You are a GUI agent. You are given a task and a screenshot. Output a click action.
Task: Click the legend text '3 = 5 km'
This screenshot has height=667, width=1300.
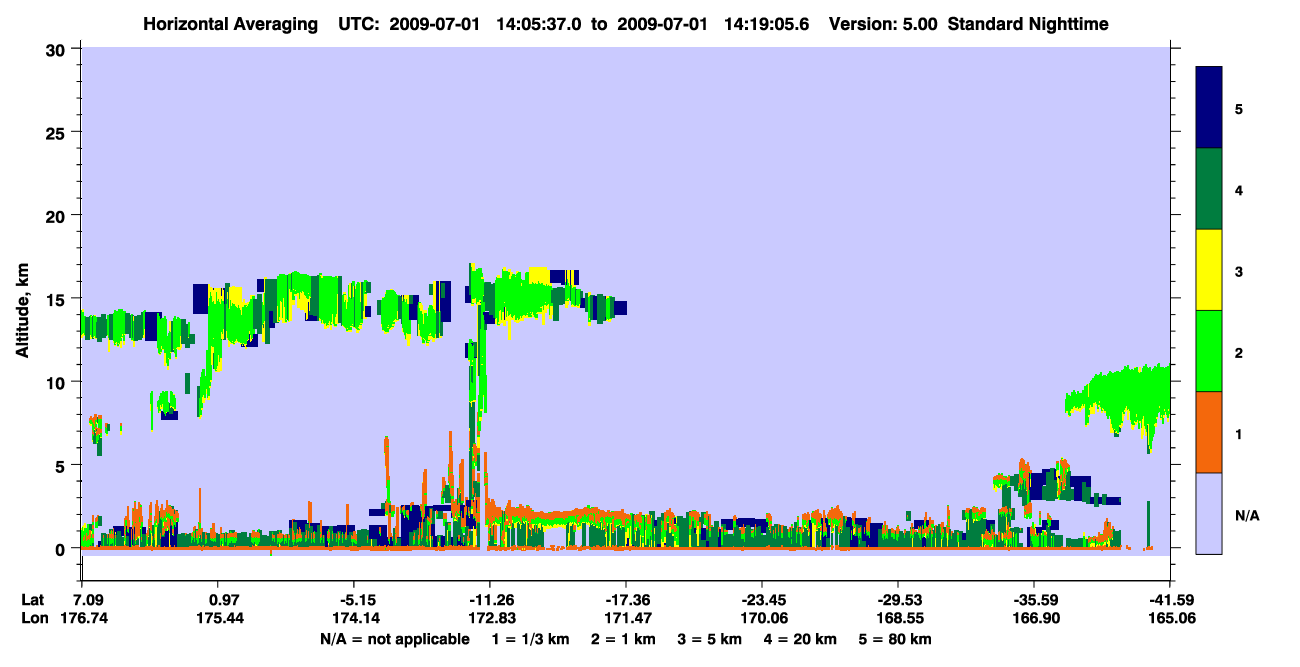(710, 638)
